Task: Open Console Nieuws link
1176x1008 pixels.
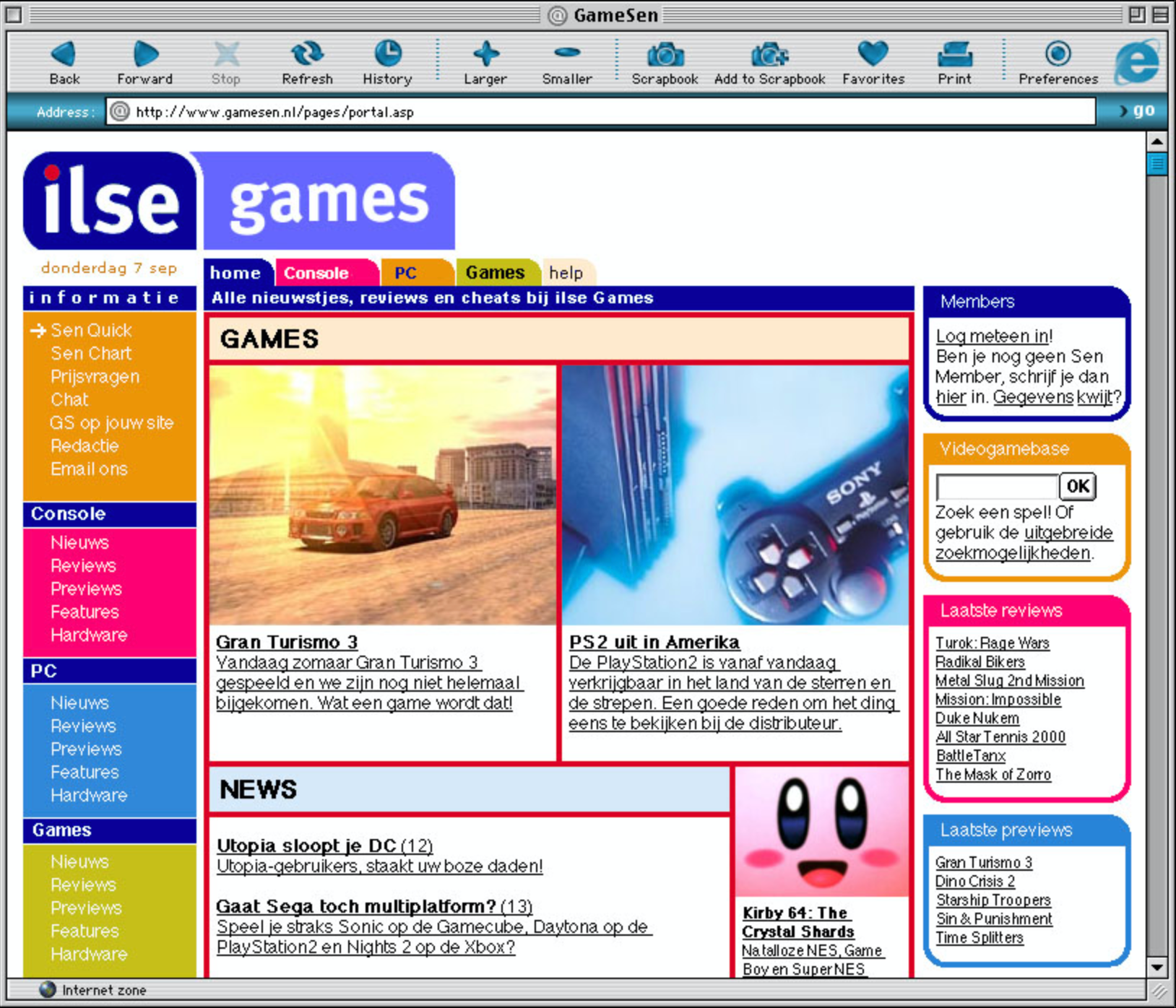Action: click(x=79, y=542)
